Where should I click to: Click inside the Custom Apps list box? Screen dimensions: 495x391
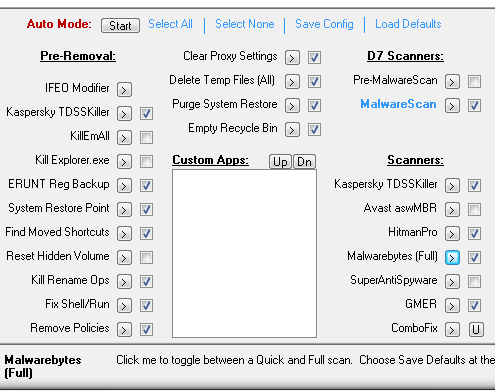click(x=244, y=254)
